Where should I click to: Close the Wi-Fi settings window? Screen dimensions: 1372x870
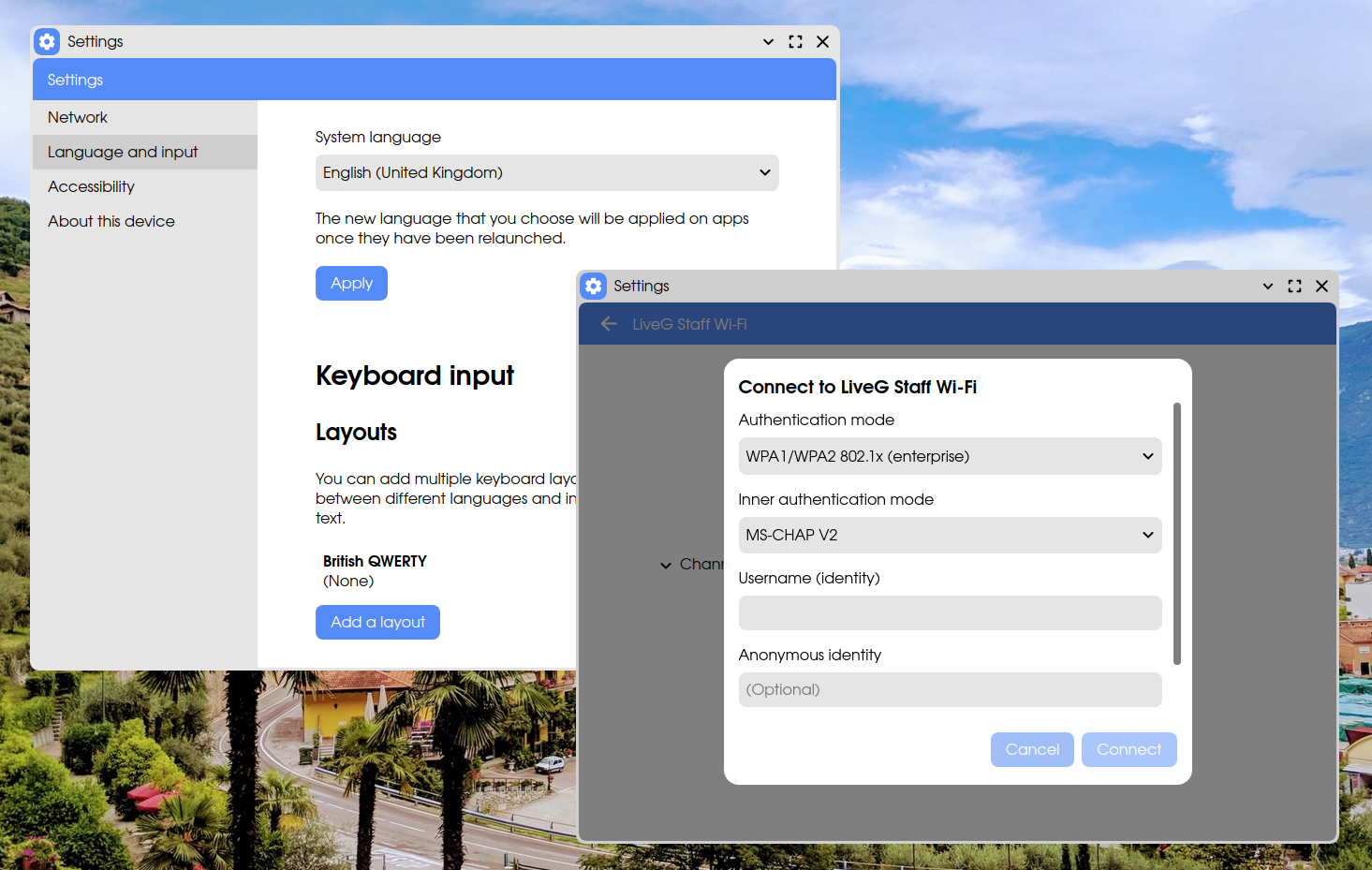point(1321,287)
